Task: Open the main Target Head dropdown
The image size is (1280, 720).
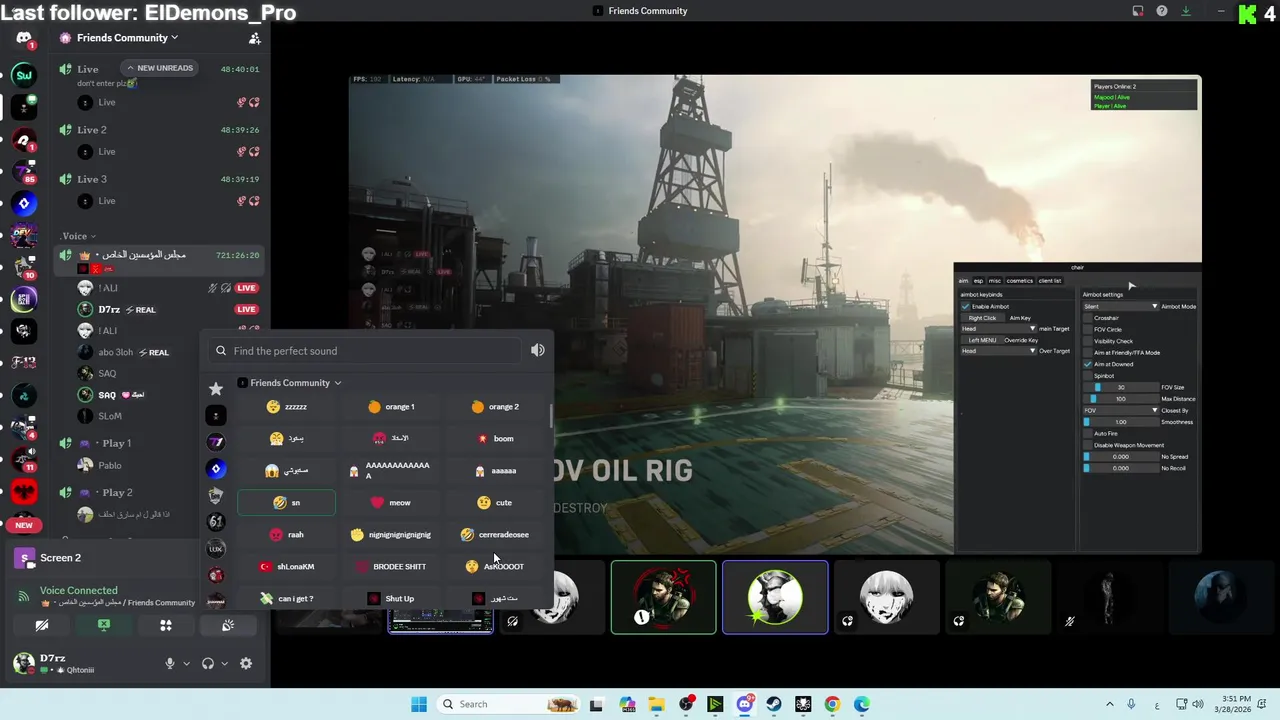Action: point(998,328)
